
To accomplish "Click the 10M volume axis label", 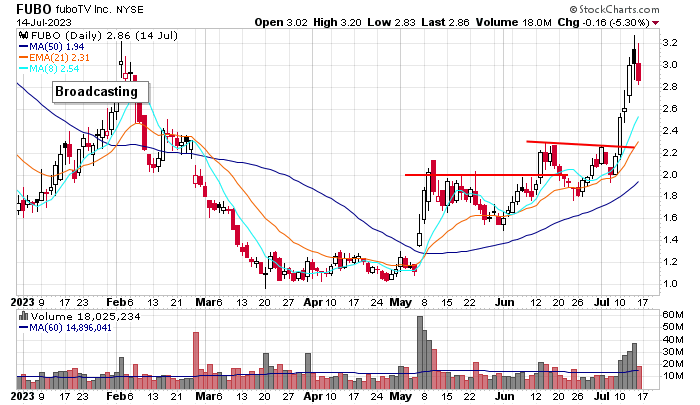I will pos(672,376).
